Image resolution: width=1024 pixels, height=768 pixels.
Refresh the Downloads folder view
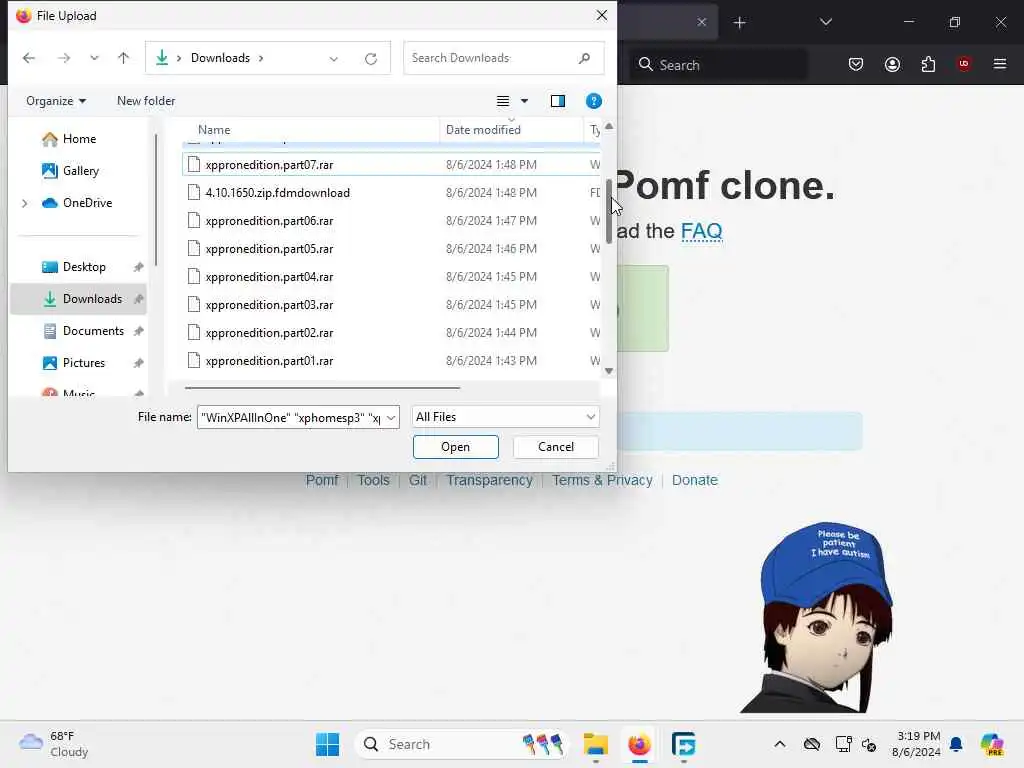(371, 59)
